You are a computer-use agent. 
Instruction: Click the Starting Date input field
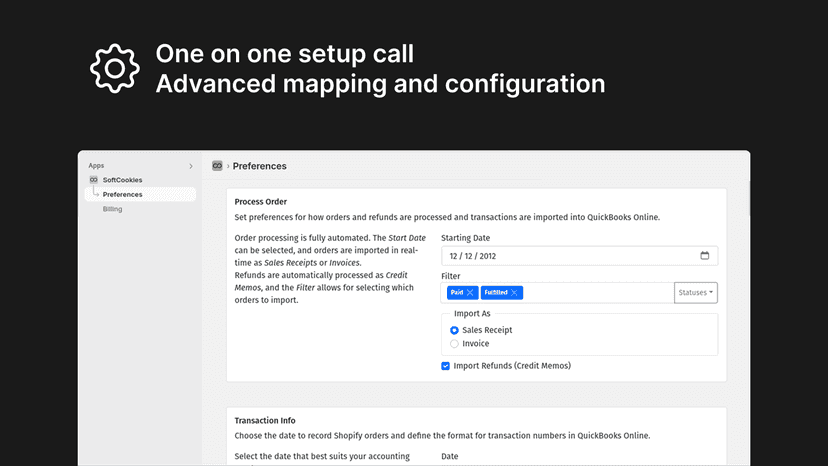[x=579, y=256]
